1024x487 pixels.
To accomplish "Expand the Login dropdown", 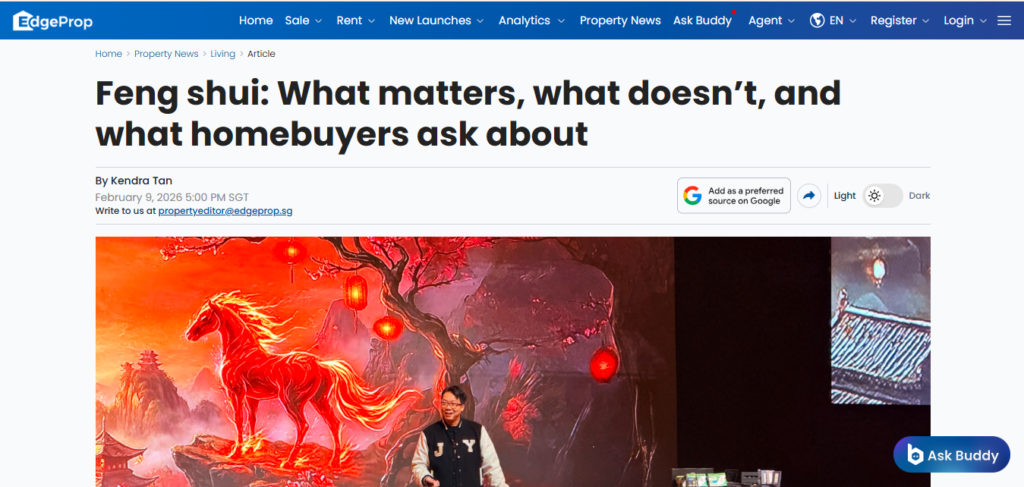I will 965,21.
